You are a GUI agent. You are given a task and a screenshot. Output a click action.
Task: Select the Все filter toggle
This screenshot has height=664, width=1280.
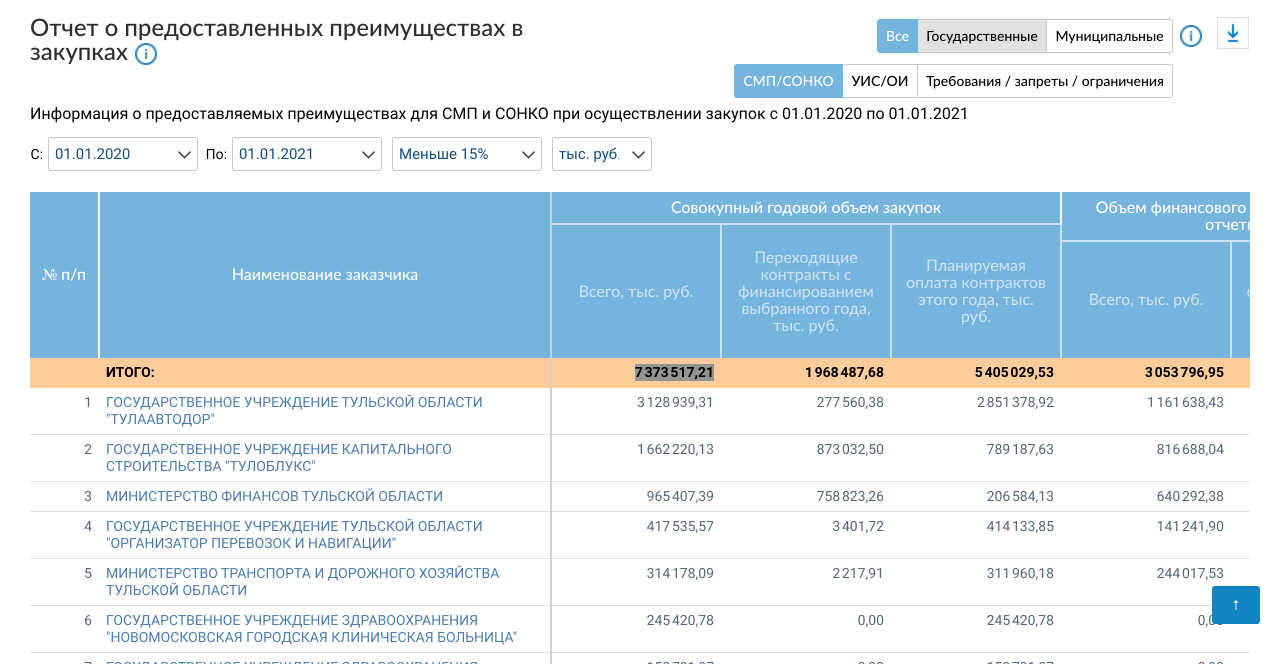click(x=897, y=36)
